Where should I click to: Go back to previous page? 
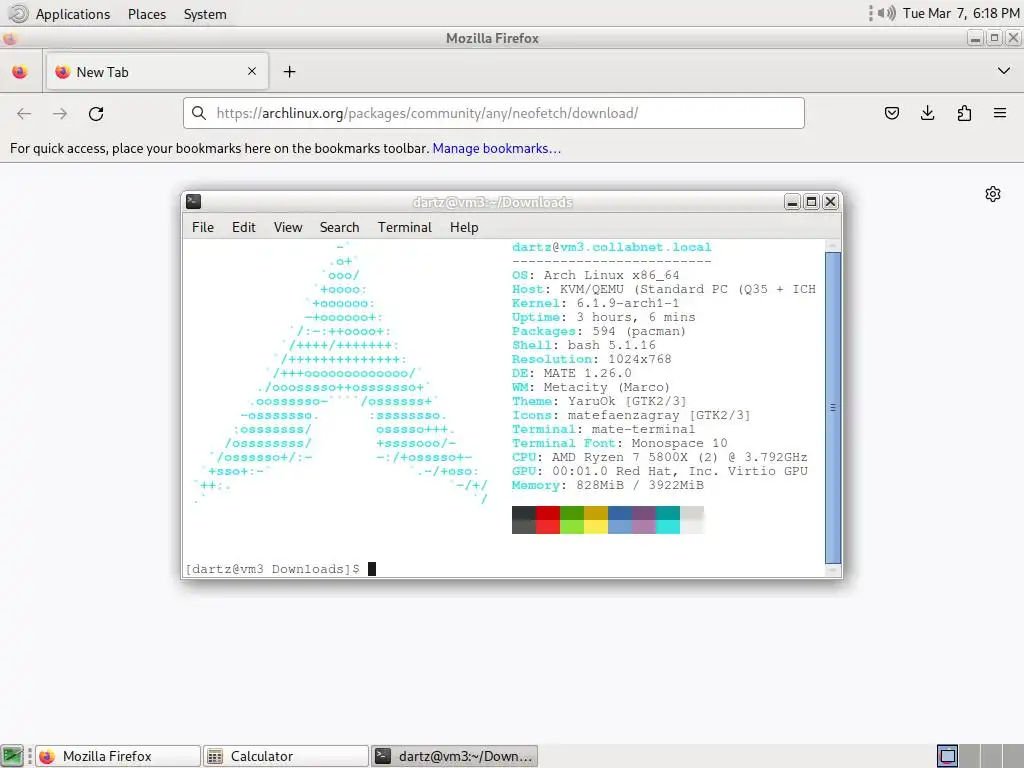click(24, 114)
